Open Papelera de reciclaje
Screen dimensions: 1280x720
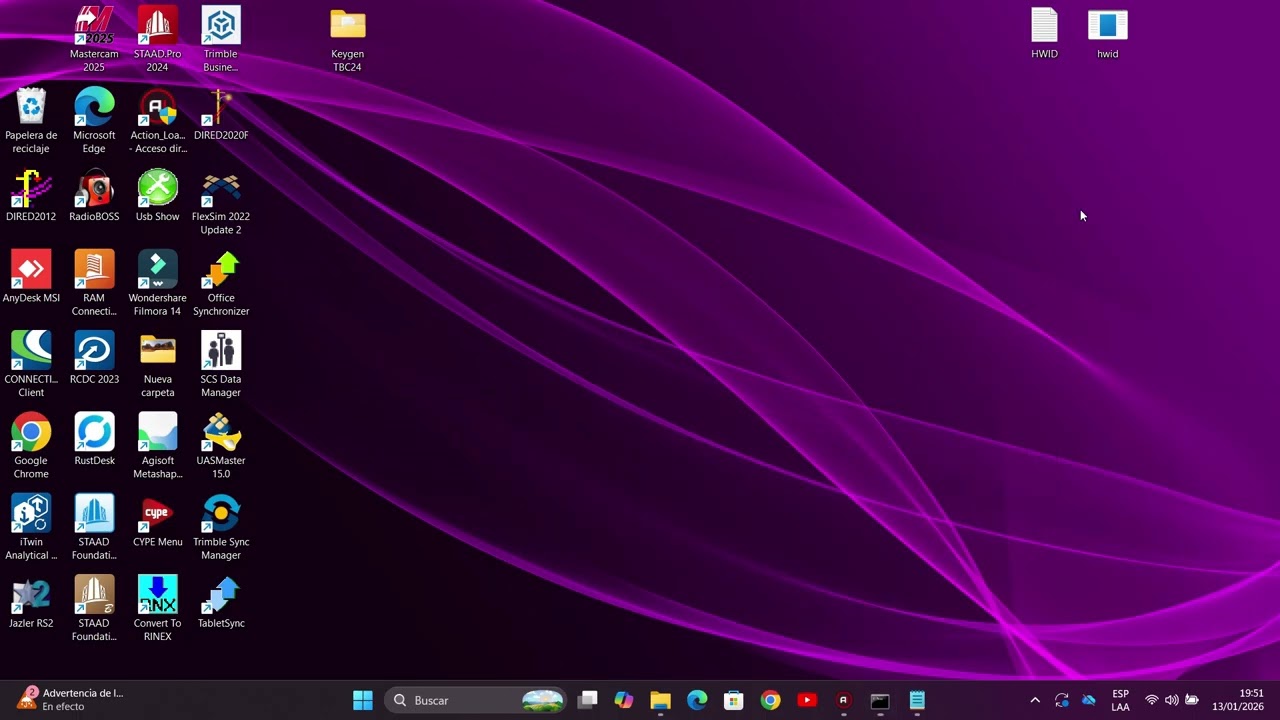[x=31, y=121]
